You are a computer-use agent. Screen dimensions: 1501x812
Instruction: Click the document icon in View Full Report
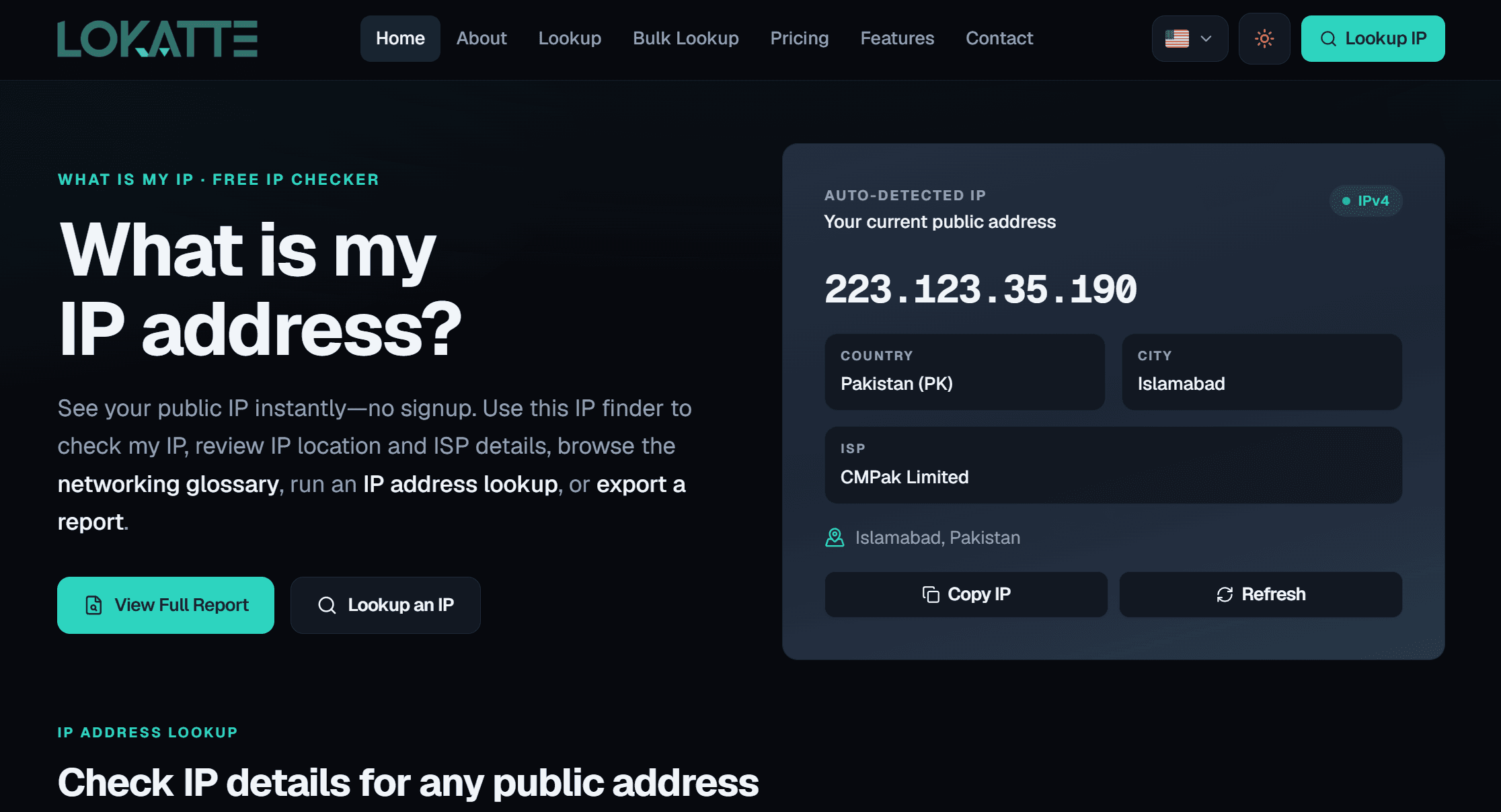click(93, 605)
